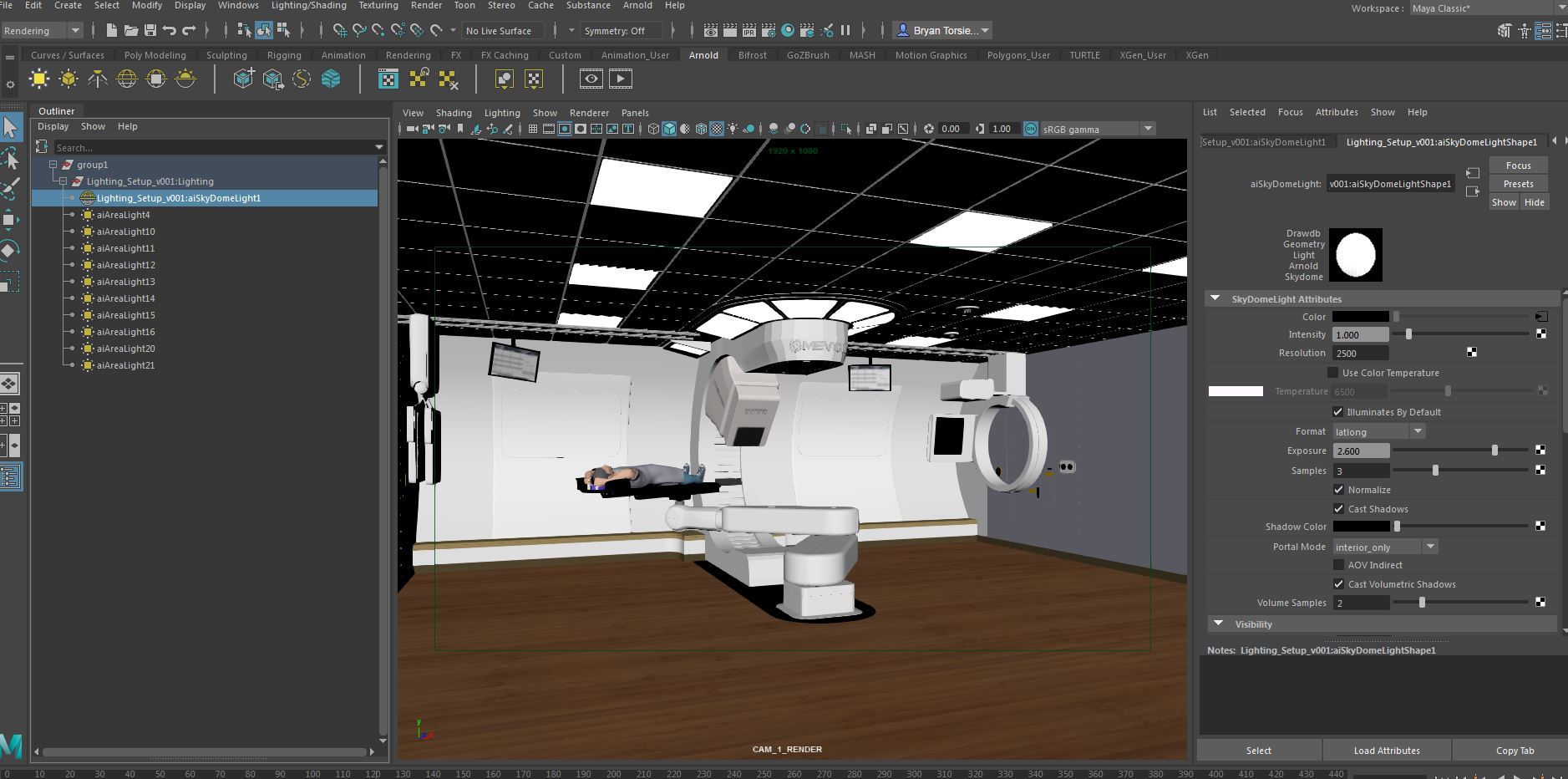Open the Arnold menu in the menu bar
Viewport: 1568px width, 779px height.
(x=637, y=6)
